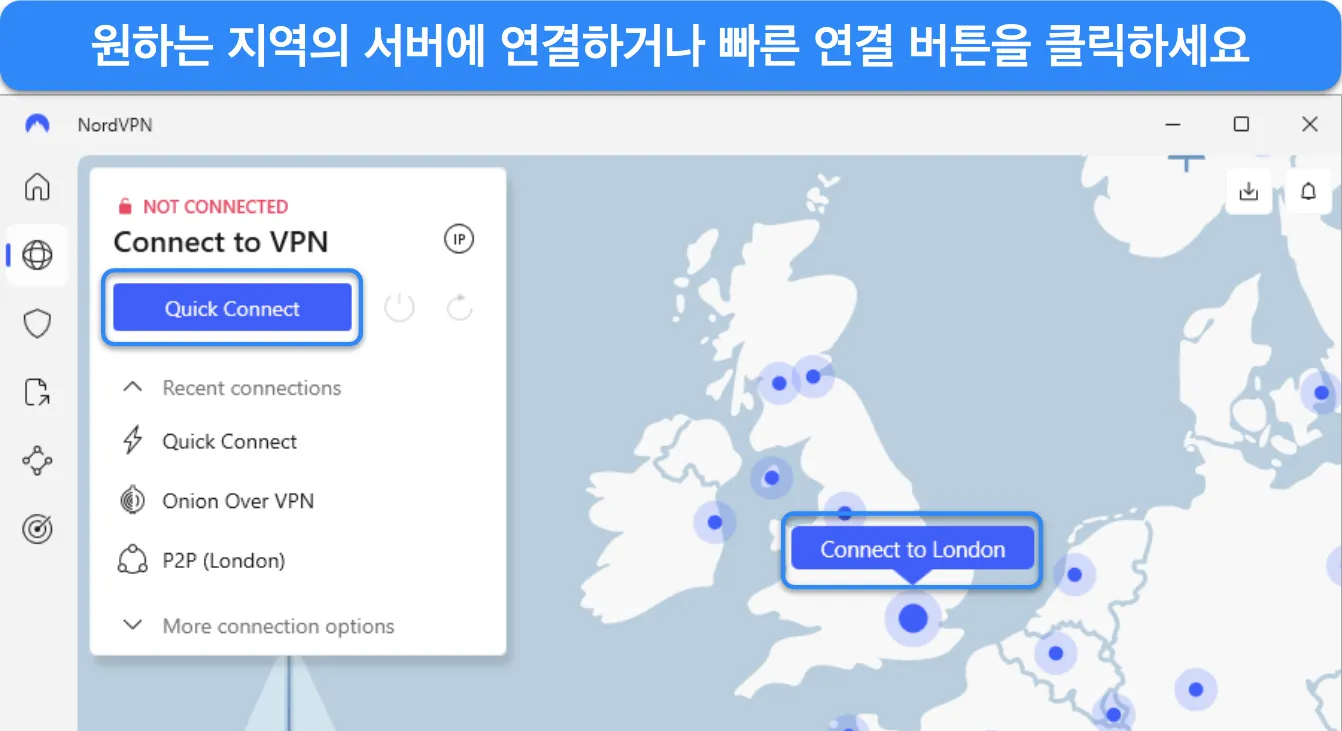Click the Connect to London button
Viewport: 1342px width, 731px height.
click(912, 549)
